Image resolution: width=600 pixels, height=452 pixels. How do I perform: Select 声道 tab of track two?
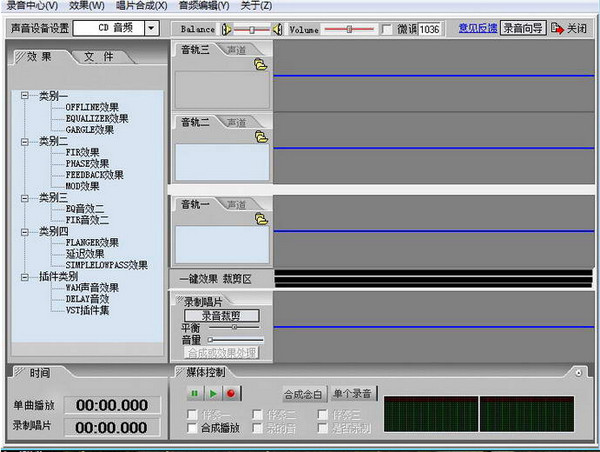click(236, 122)
